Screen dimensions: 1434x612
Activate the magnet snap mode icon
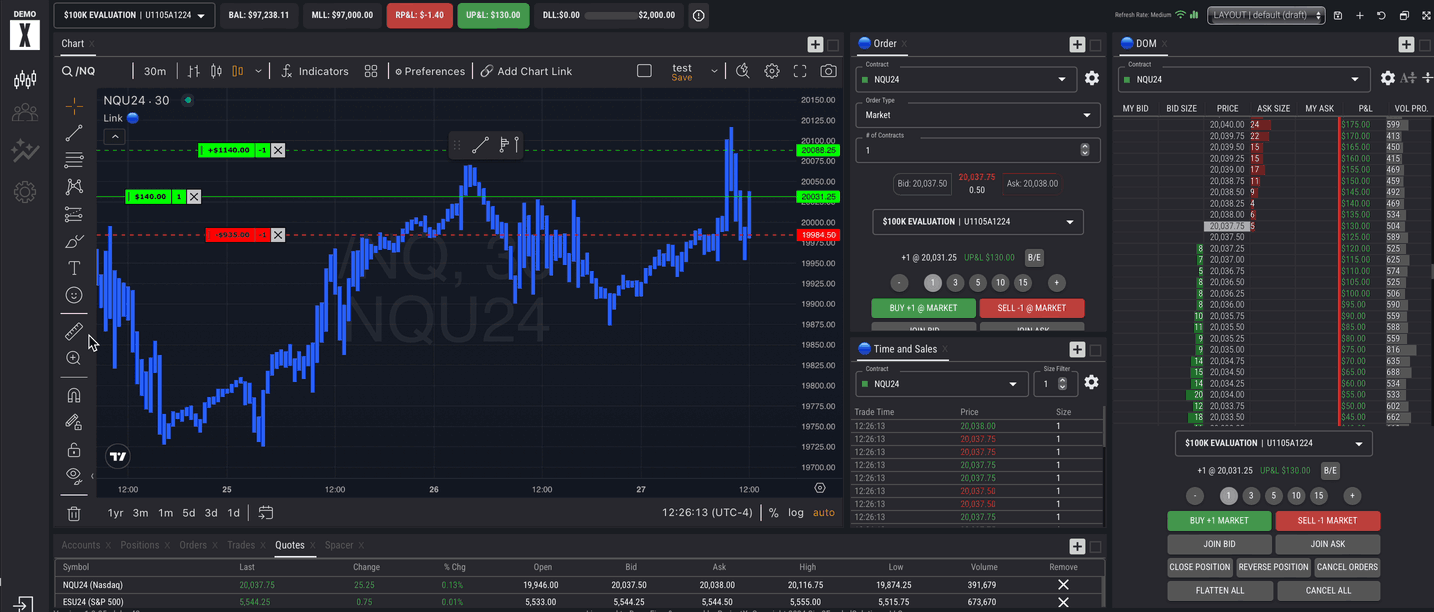tap(74, 395)
